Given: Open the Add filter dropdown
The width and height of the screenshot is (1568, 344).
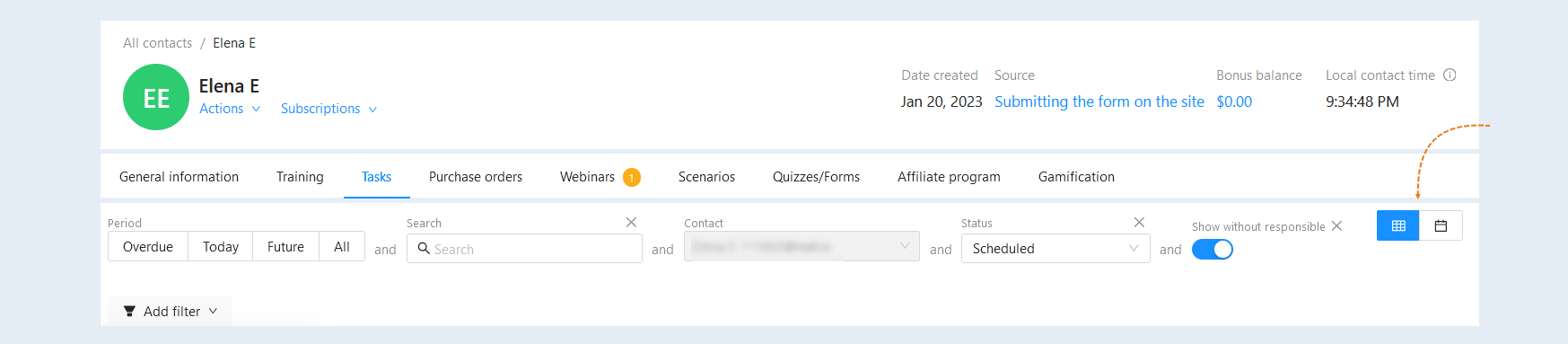Looking at the screenshot, I should 170,311.
